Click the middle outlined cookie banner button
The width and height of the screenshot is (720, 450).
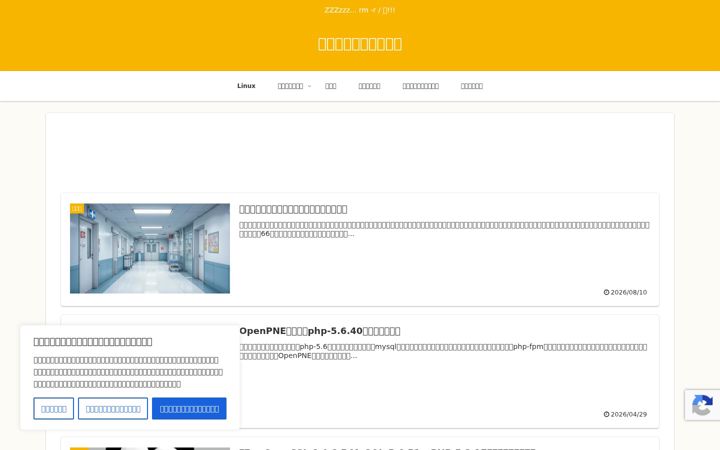tap(113, 409)
